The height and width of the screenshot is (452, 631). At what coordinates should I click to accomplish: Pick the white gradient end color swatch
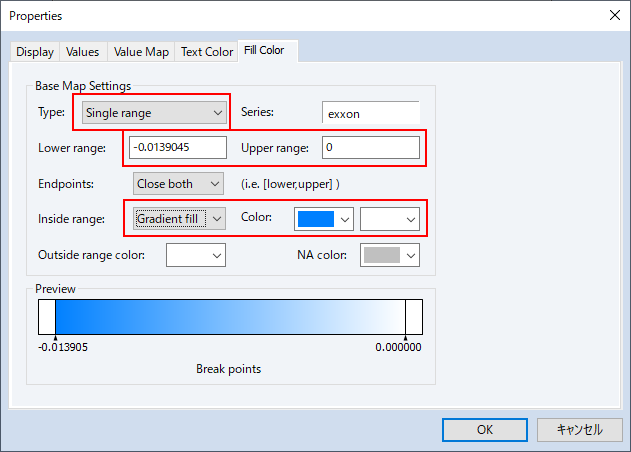pyautogui.click(x=389, y=218)
